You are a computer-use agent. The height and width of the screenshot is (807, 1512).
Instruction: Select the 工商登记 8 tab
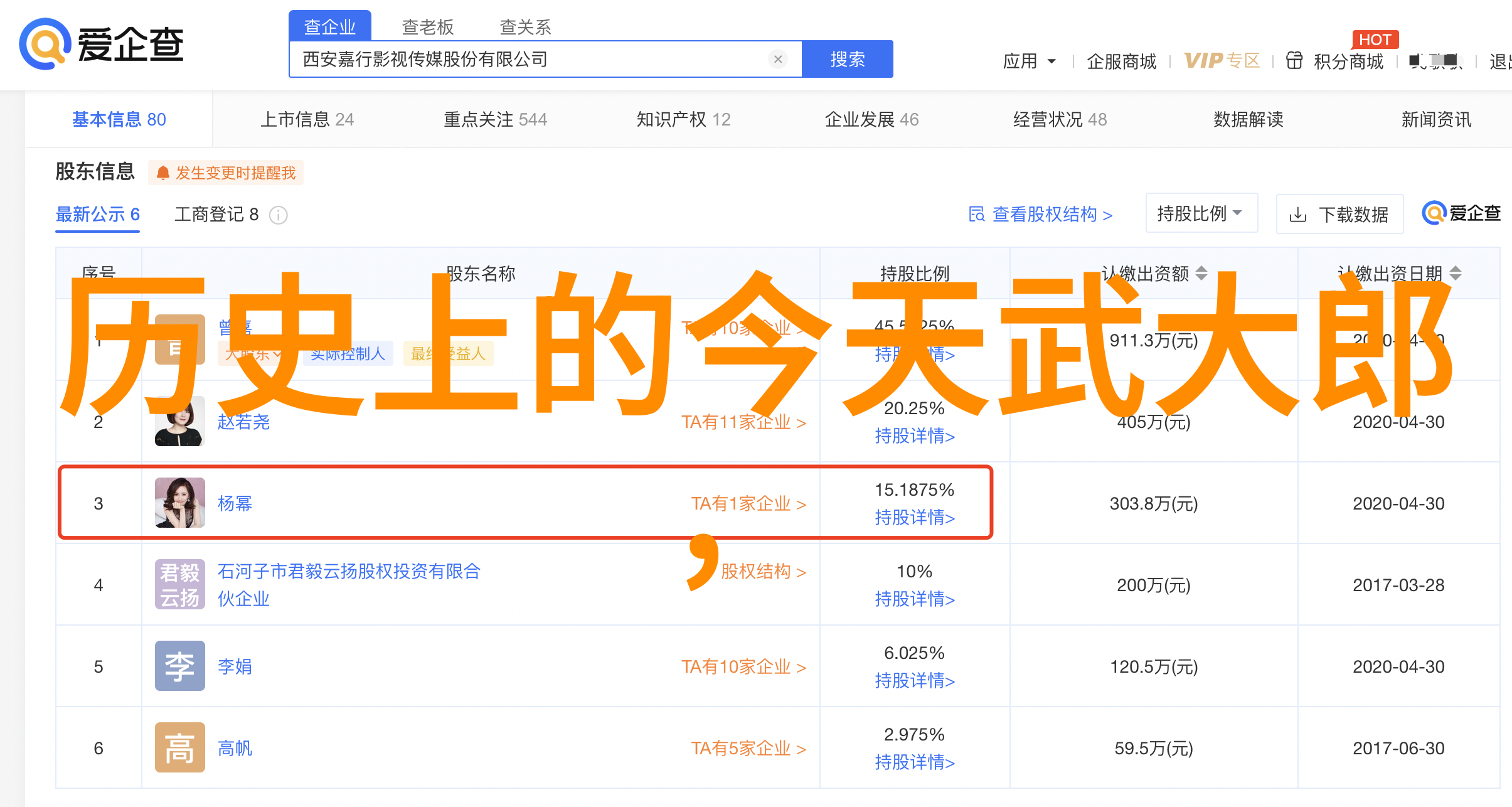[216, 215]
